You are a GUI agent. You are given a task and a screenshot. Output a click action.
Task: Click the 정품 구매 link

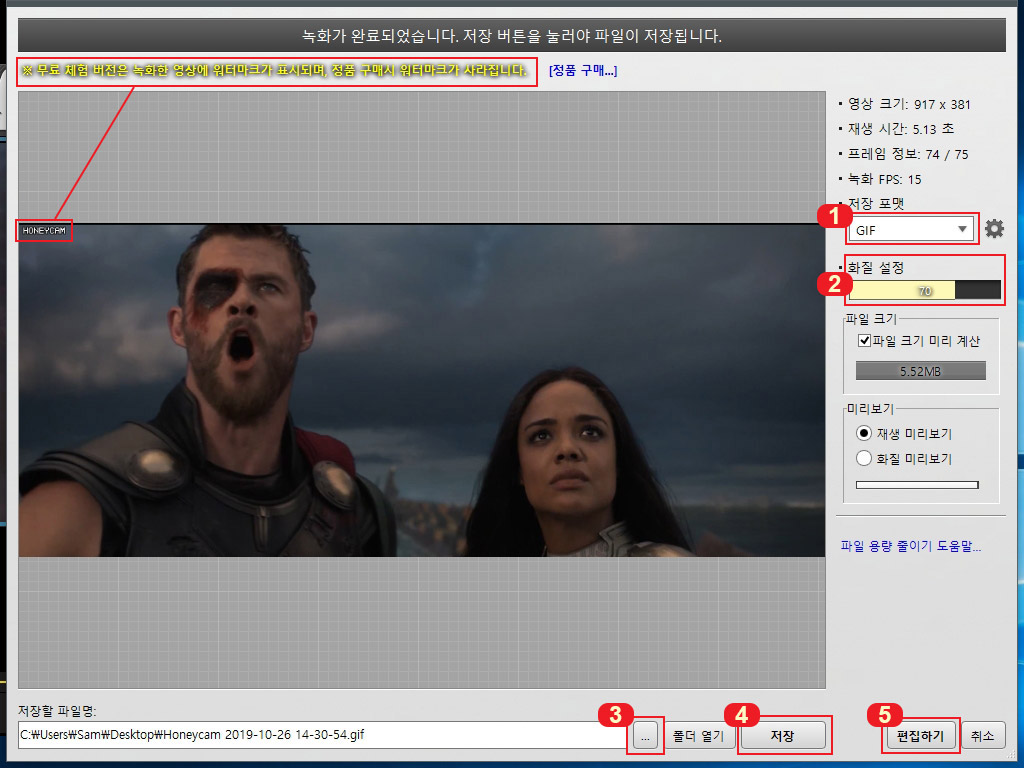pyautogui.click(x=583, y=71)
